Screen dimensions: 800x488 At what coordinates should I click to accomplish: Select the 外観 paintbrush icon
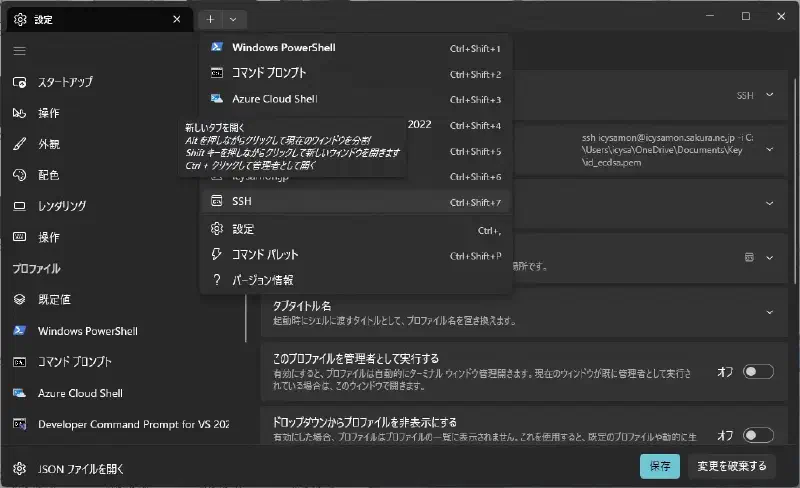click(19, 144)
